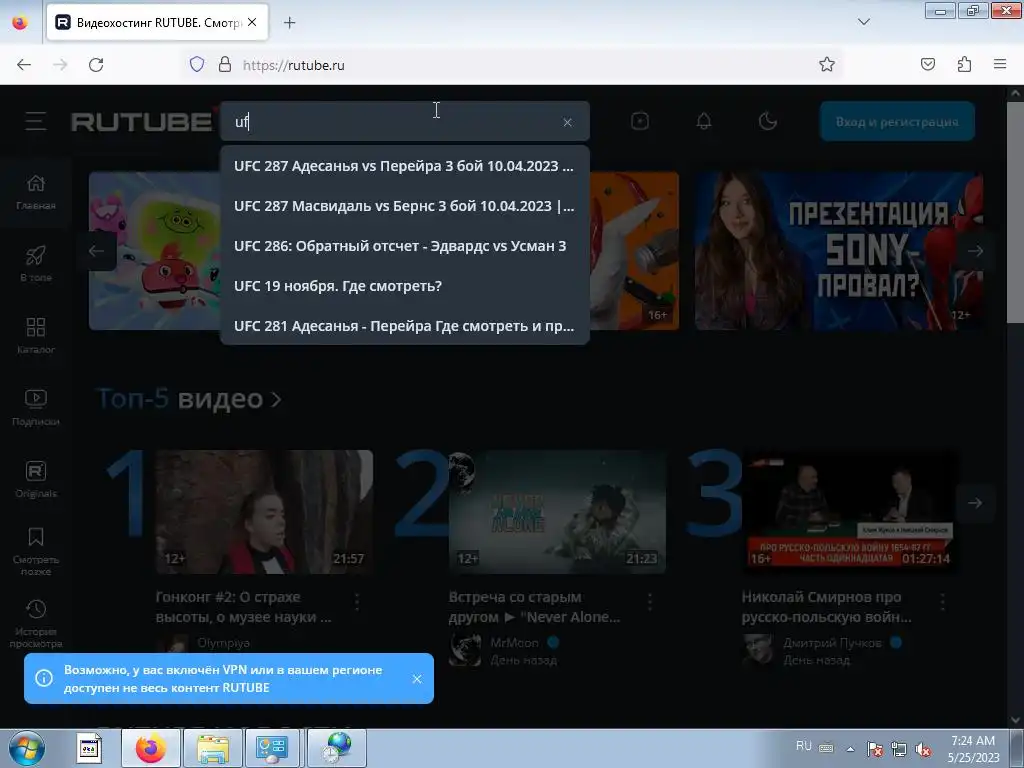The height and width of the screenshot is (768, 1024).
Task: Click the RUTUBE logo
Action: point(142,121)
